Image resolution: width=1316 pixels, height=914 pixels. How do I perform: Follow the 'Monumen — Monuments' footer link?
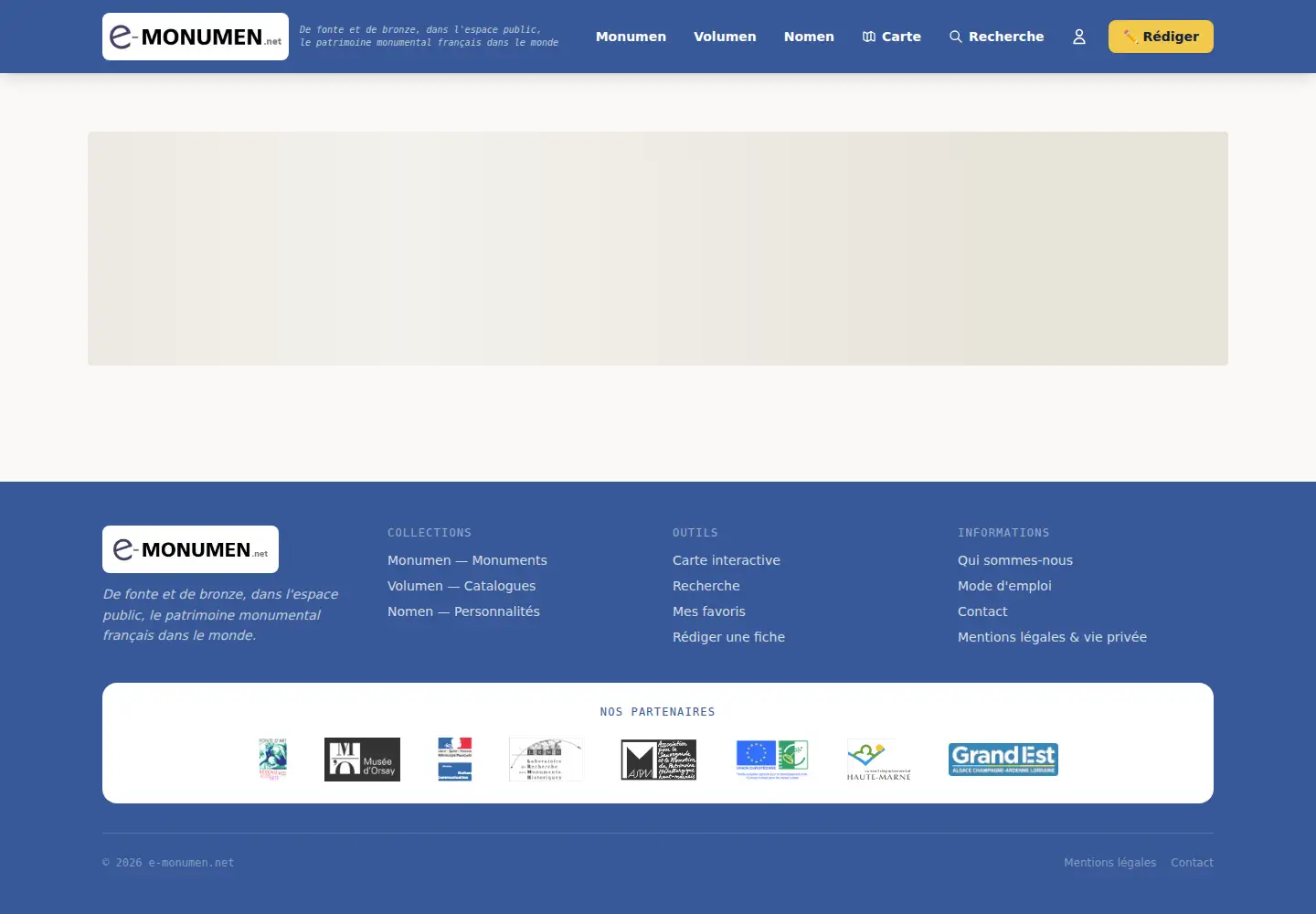(x=467, y=560)
